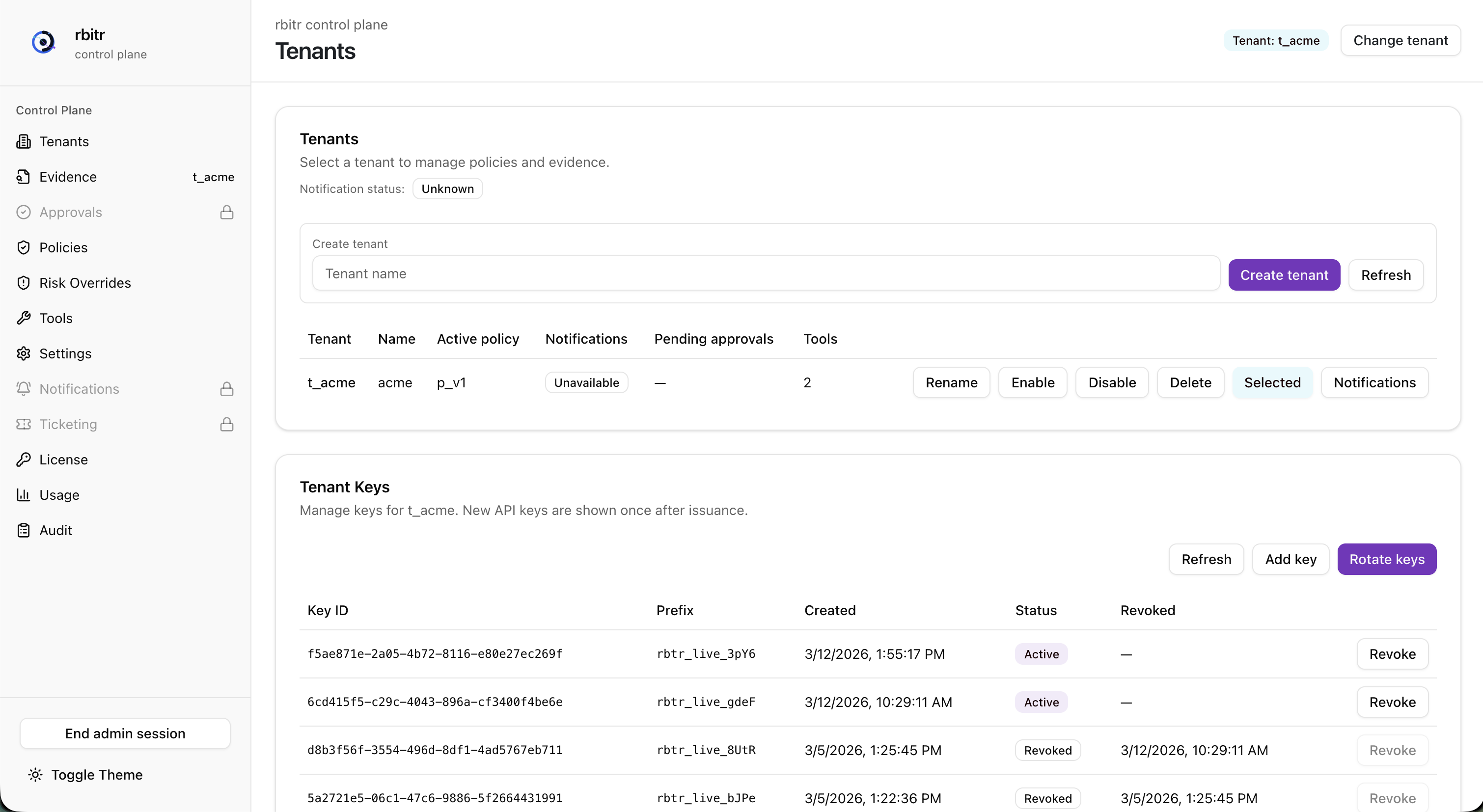Click the purple Create tenant button
The height and width of the screenshot is (812, 1483).
click(1283, 275)
